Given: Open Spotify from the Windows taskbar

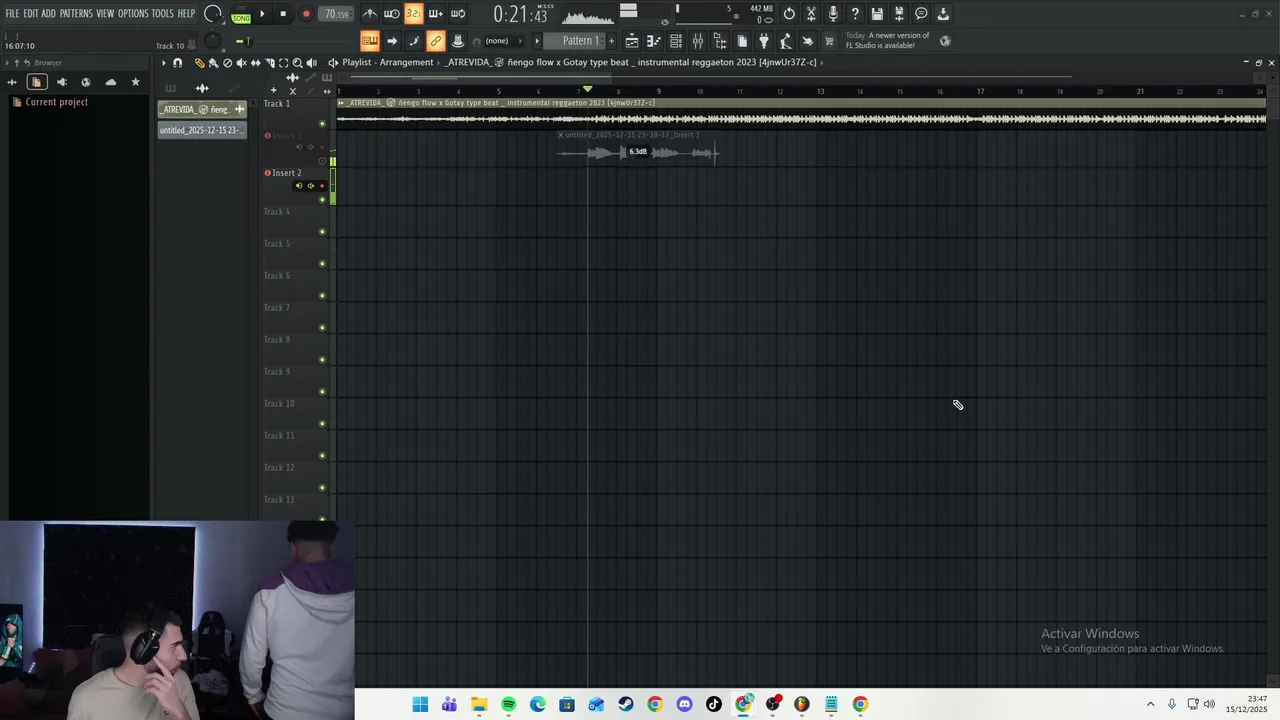Looking at the screenshot, I should 508,704.
